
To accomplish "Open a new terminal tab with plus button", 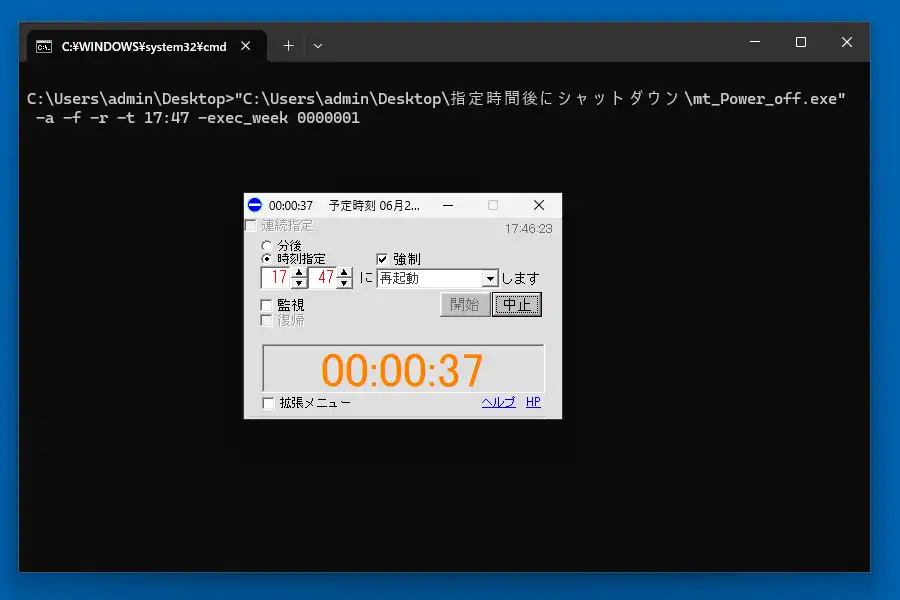I will click(x=288, y=46).
